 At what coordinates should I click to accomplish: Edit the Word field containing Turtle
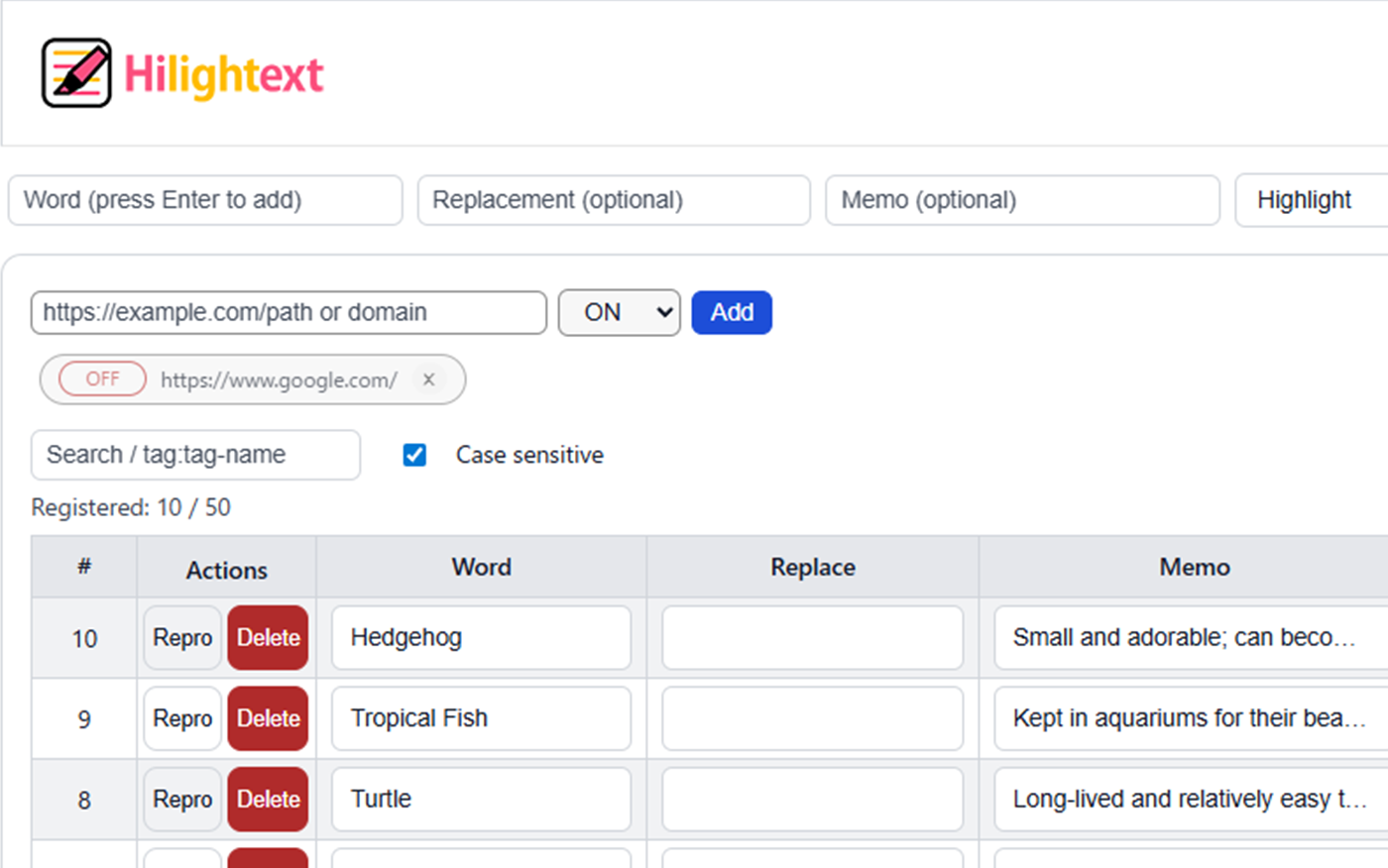click(481, 799)
